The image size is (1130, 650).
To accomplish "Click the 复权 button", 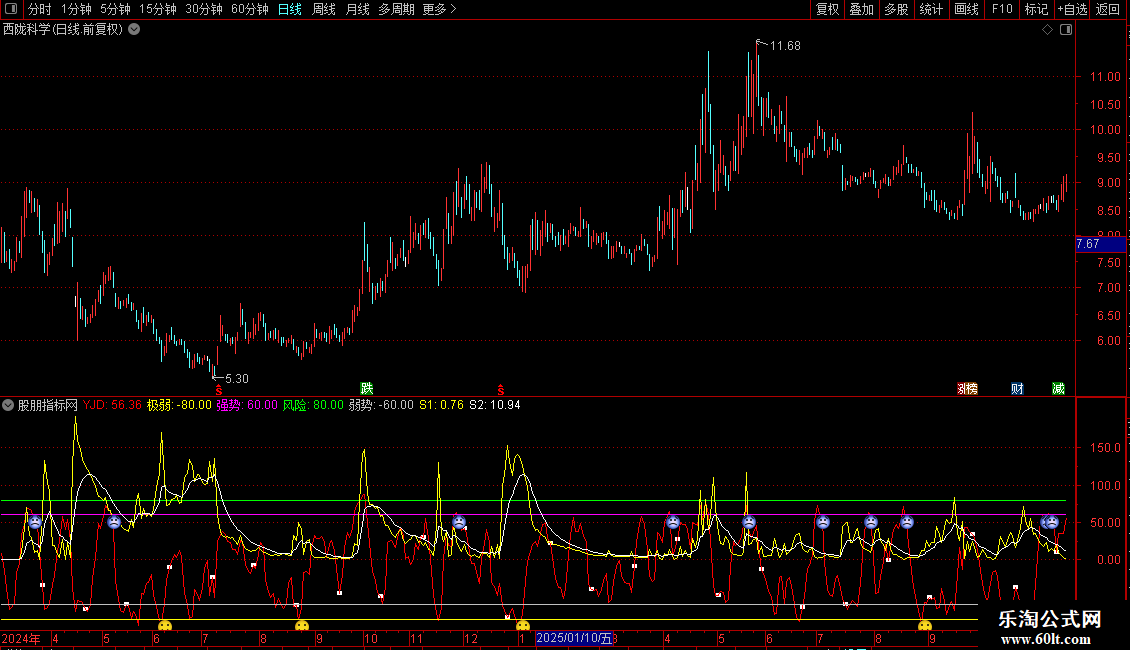I will [x=827, y=9].
